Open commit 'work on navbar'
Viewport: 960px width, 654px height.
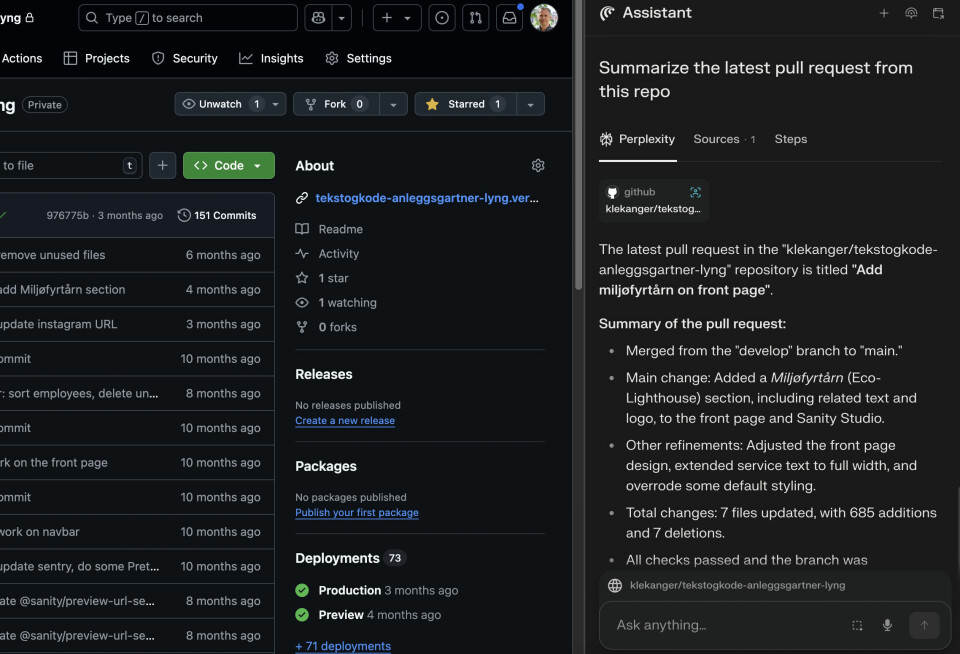click(x=40, y=532)
